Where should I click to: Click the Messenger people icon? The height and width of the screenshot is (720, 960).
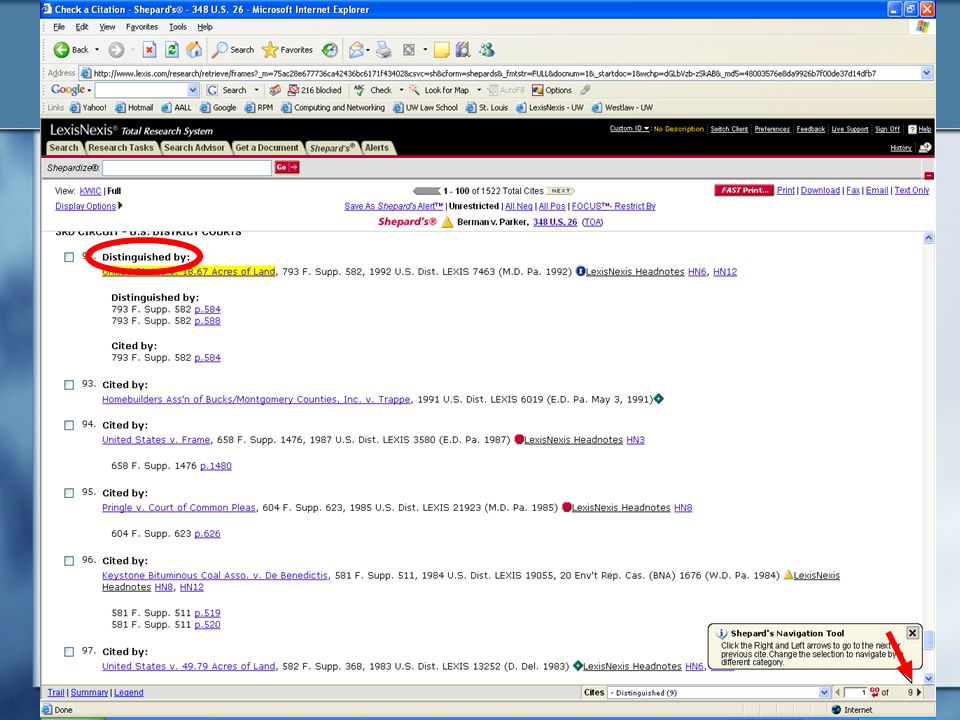point(487,50)
